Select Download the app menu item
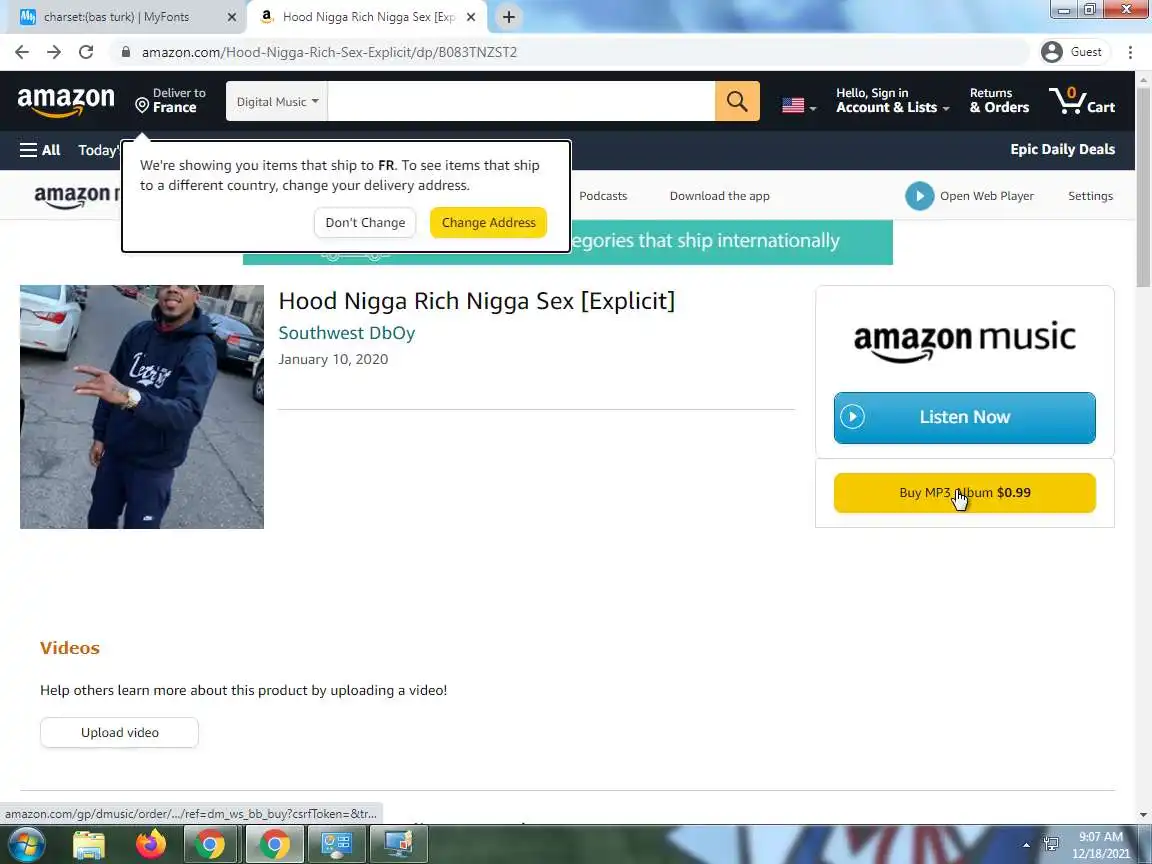1152x864 pixels. pos(719,196)
